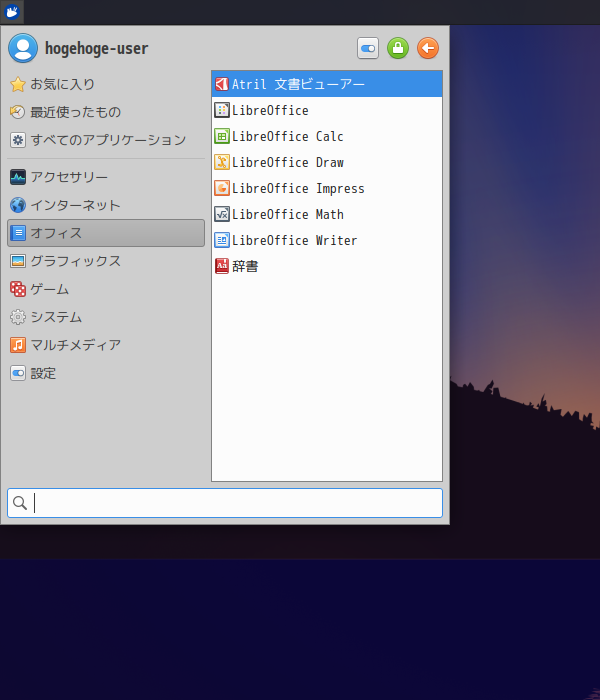600x700 pixels.
Task: Click the hogehoge-user profile avatar
Action: point(23,48)
